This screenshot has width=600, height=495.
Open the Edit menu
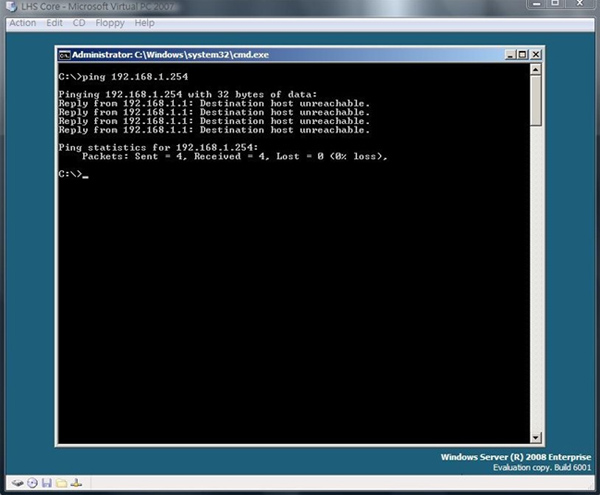point(54,22)
